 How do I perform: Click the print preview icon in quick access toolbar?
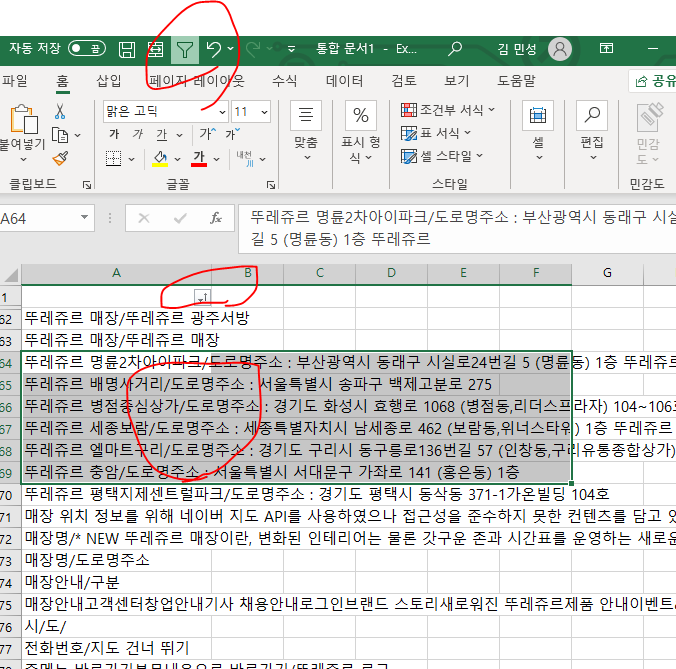pos(156,50)
